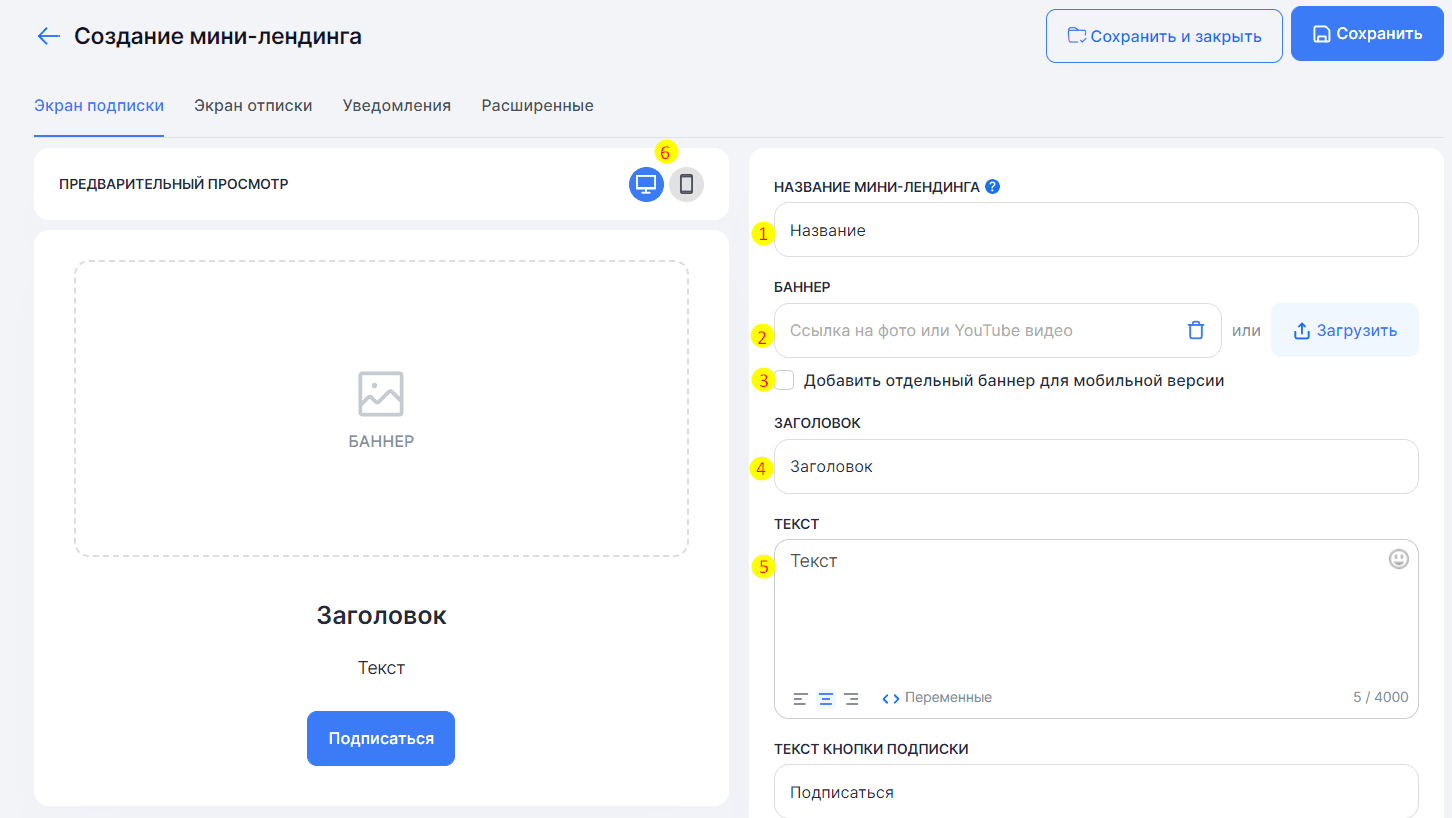This screenshot has width=1452, height=818.
Task: Switch preview to desktop view
Action: [x=646, y=184]
